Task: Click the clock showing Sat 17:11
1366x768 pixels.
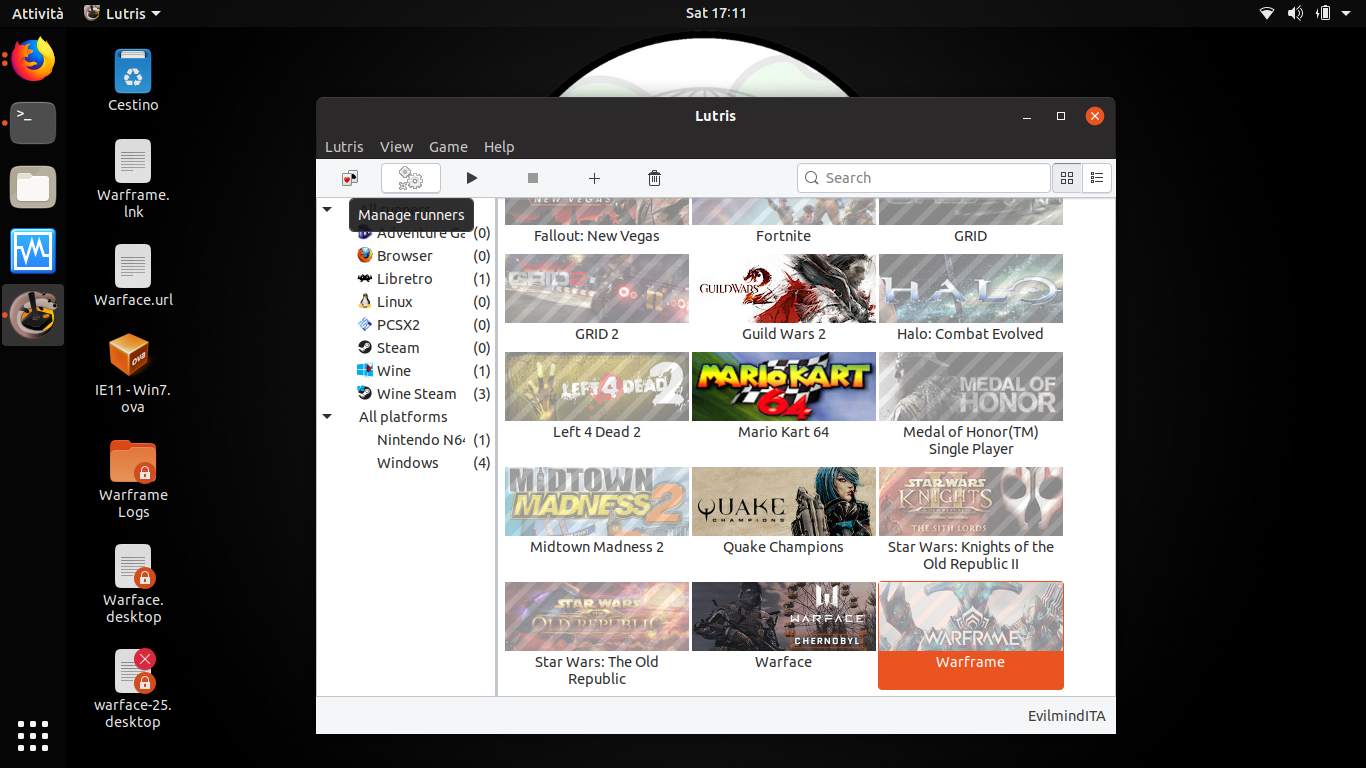Action: (x=716, y=13)
